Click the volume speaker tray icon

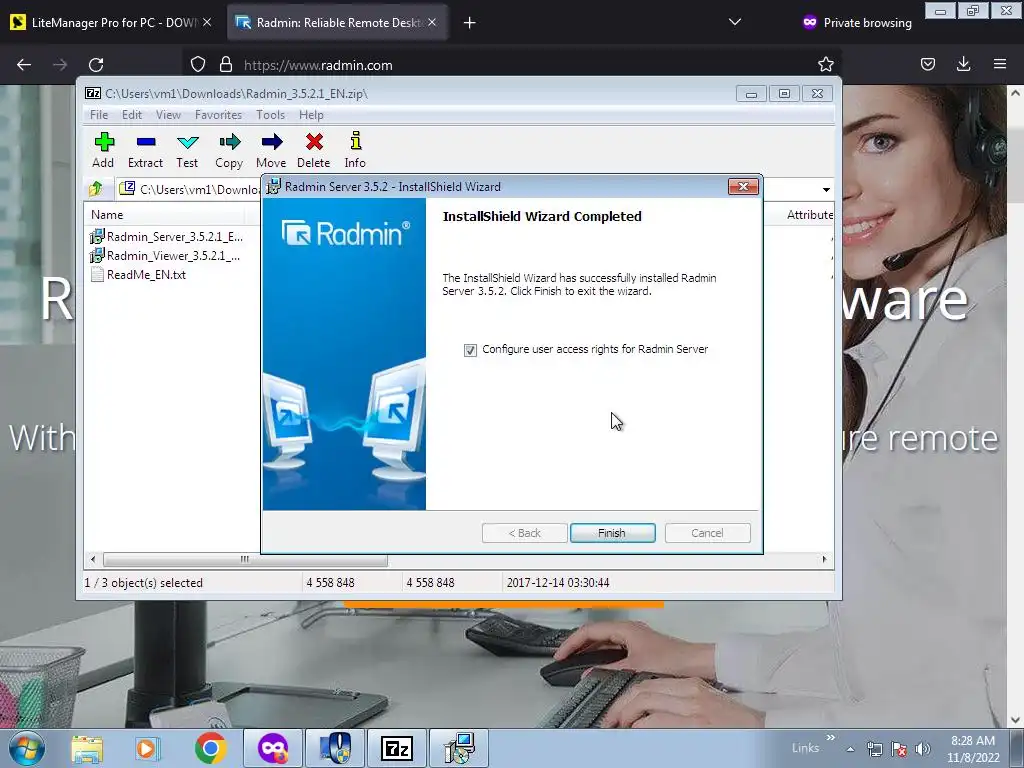click(x=922, y=749)
